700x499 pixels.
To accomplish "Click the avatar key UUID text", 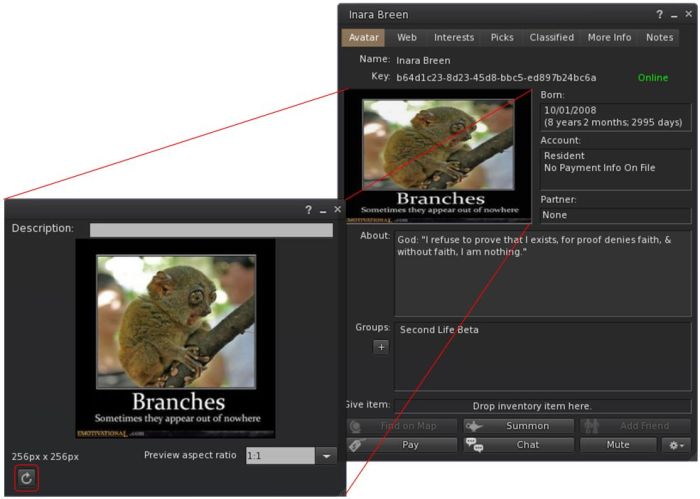I will 496,78.
